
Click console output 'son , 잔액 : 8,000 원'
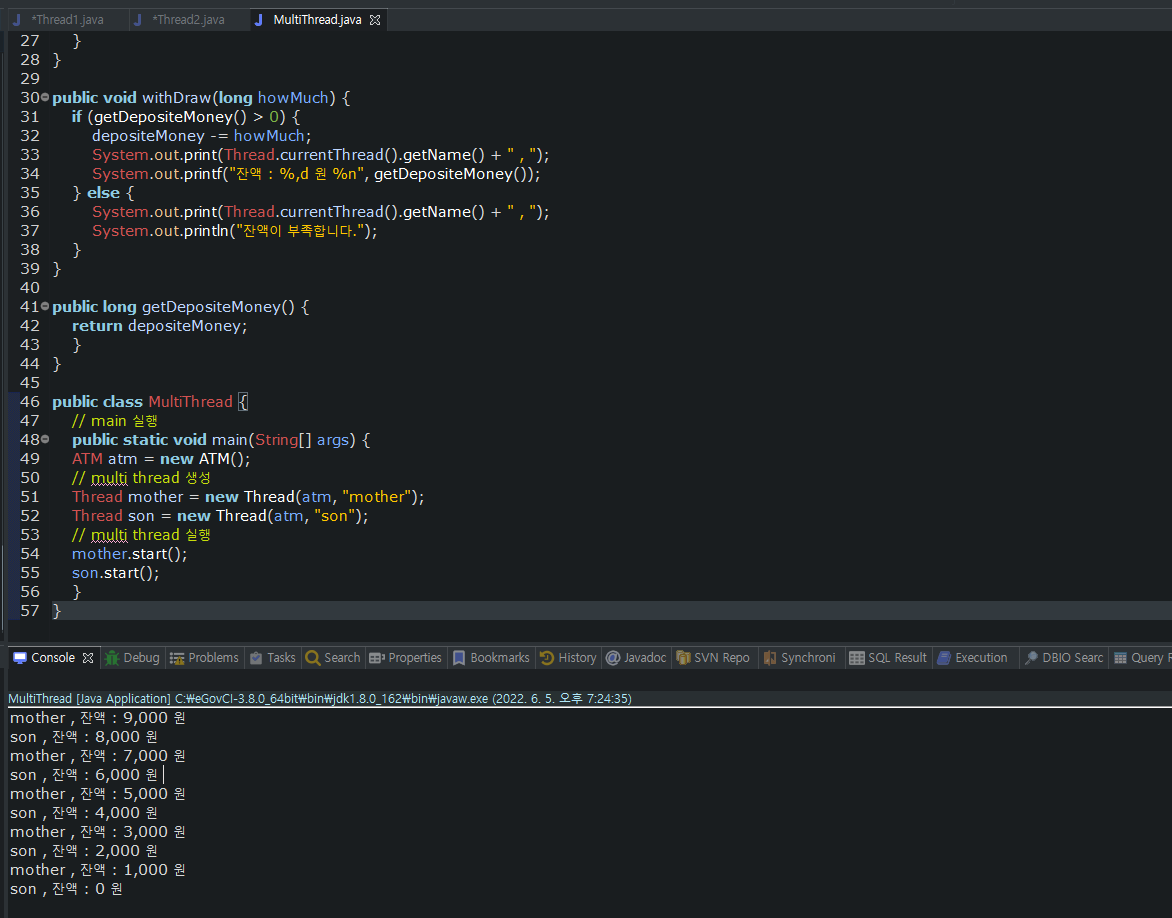point(84,737)
